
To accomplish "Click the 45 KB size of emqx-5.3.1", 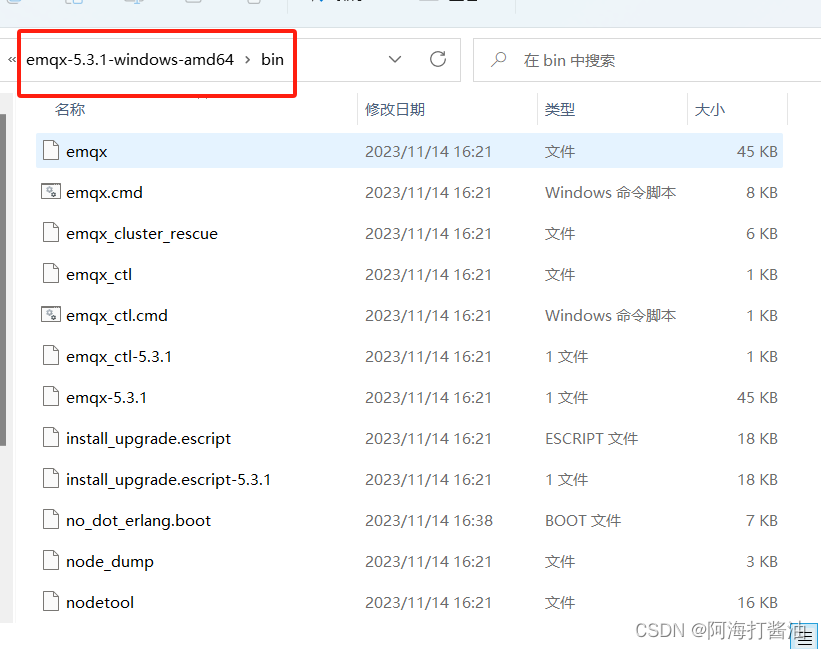I will tap(758, 398).
